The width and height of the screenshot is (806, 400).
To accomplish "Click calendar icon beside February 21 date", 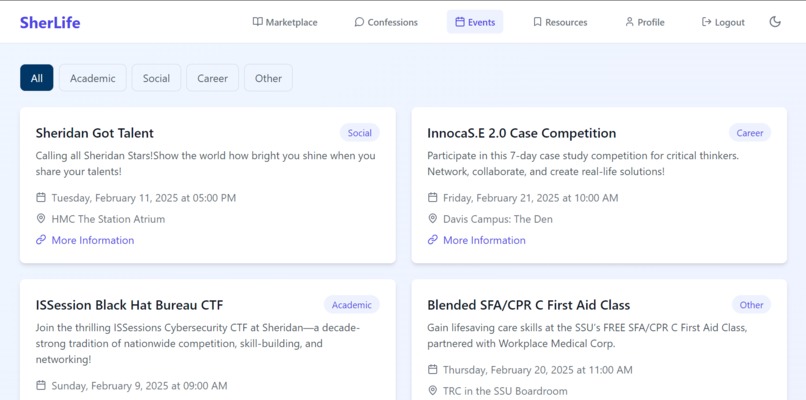I will 433,197.
